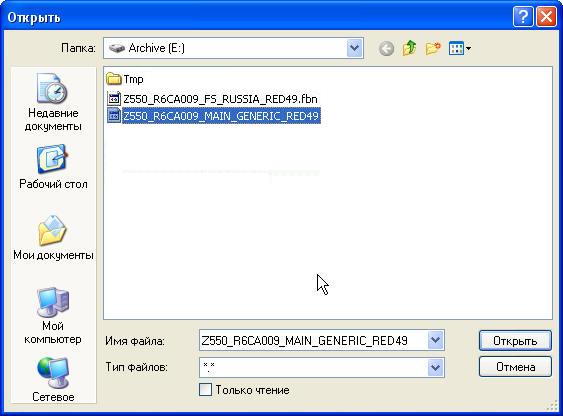Expand the Тип файлов dropdown arrow
The height and width of the screenshot is (416, 563).
[435, 367]
